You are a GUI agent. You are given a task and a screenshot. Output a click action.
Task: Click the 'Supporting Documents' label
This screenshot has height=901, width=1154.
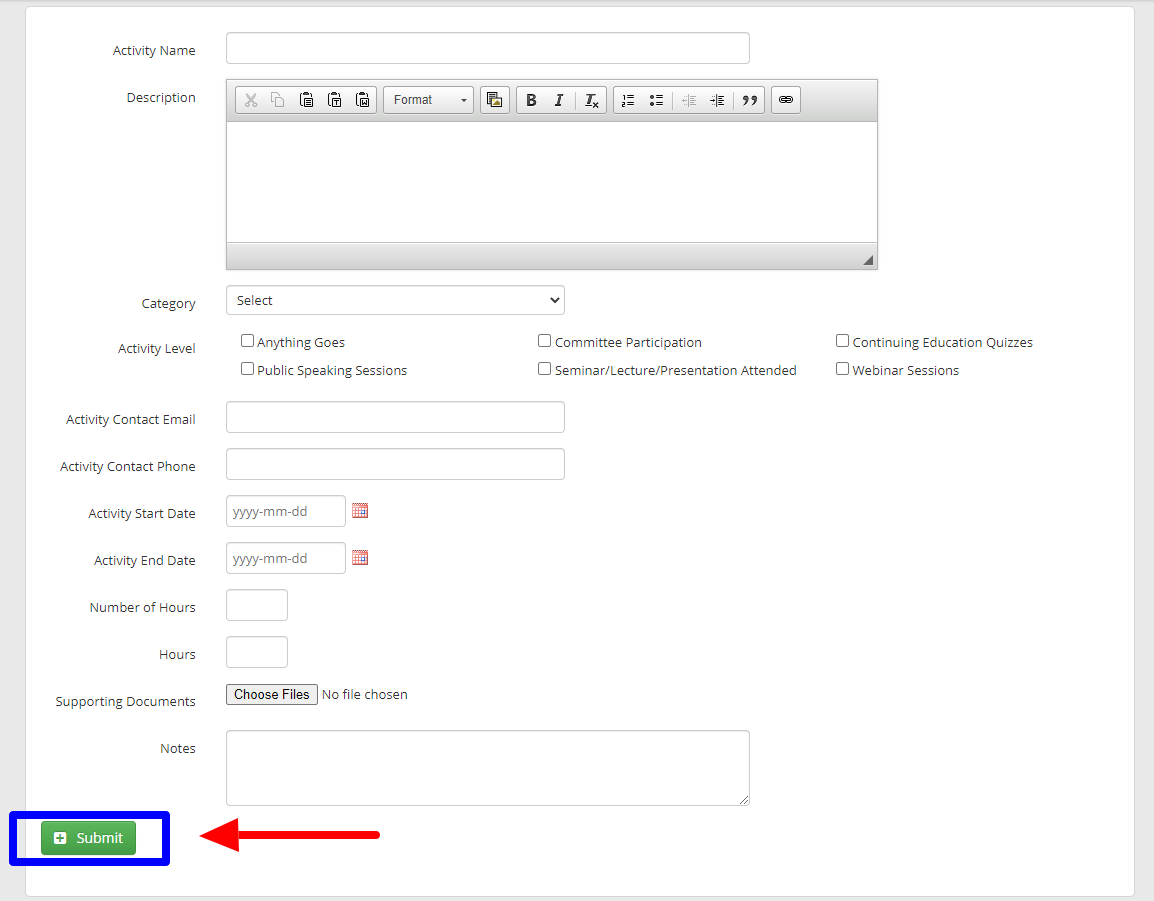[x=125, y=702]
